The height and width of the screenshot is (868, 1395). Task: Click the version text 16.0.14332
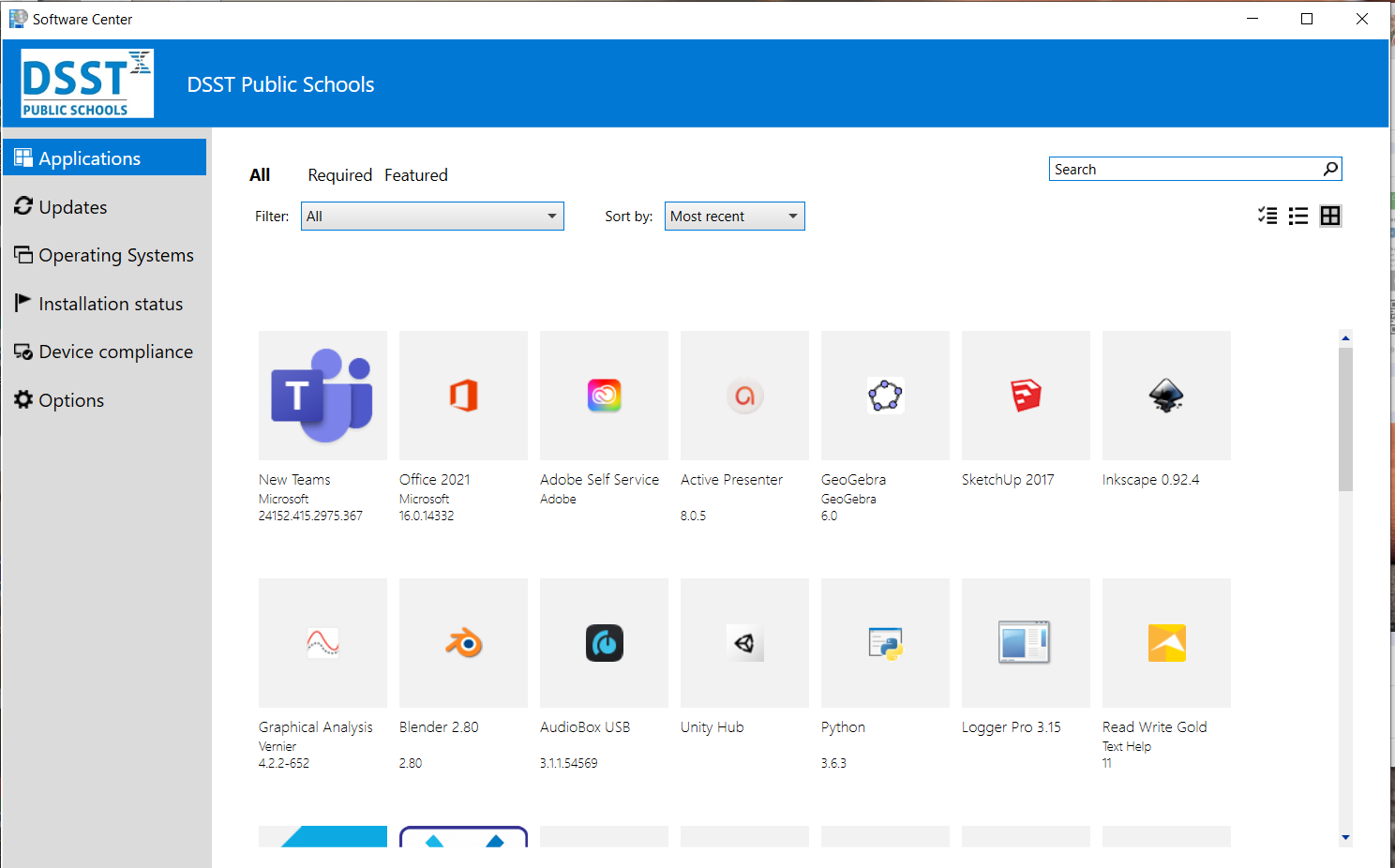427,516
